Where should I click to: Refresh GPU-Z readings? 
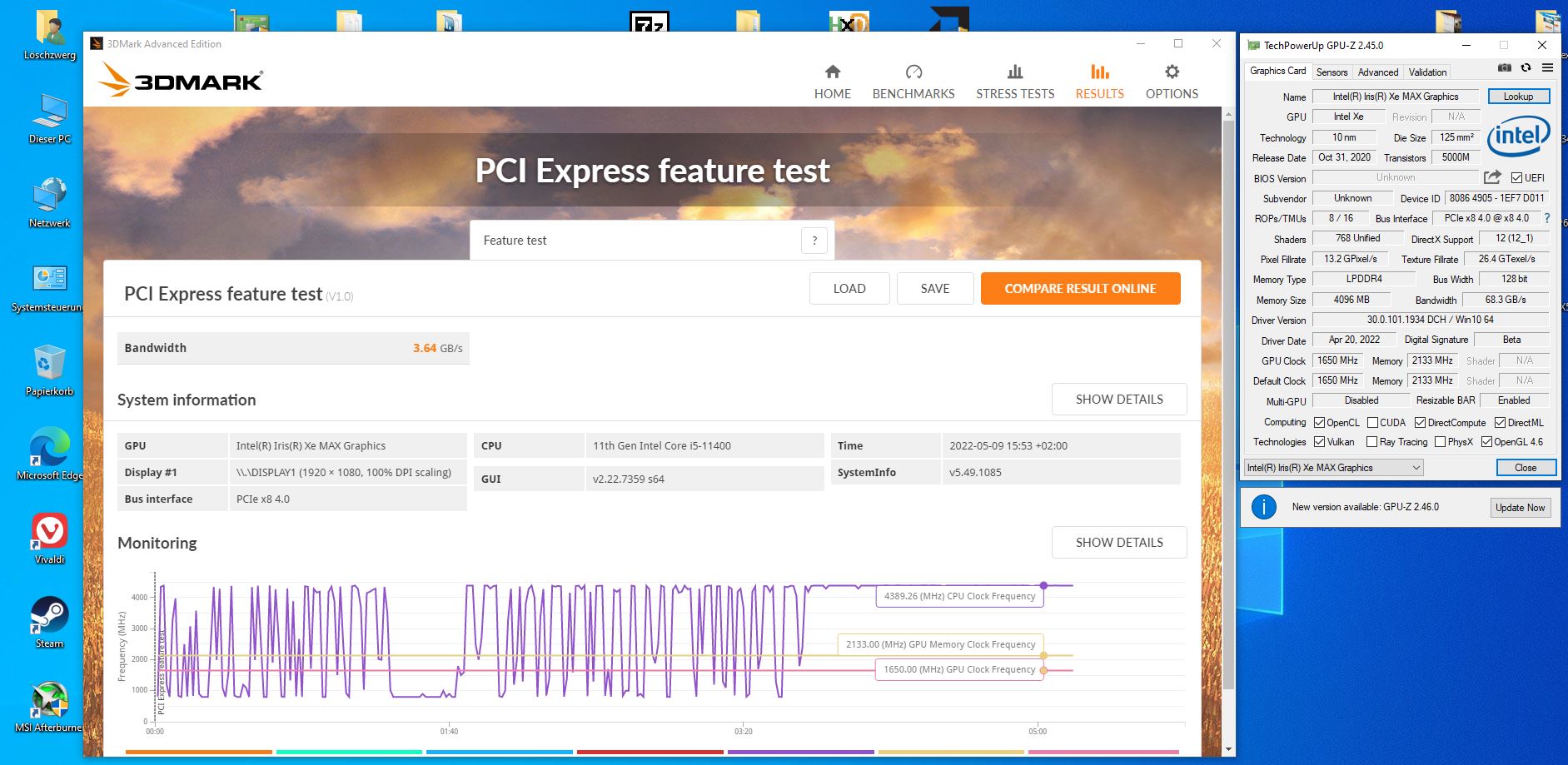point(1526,67)
